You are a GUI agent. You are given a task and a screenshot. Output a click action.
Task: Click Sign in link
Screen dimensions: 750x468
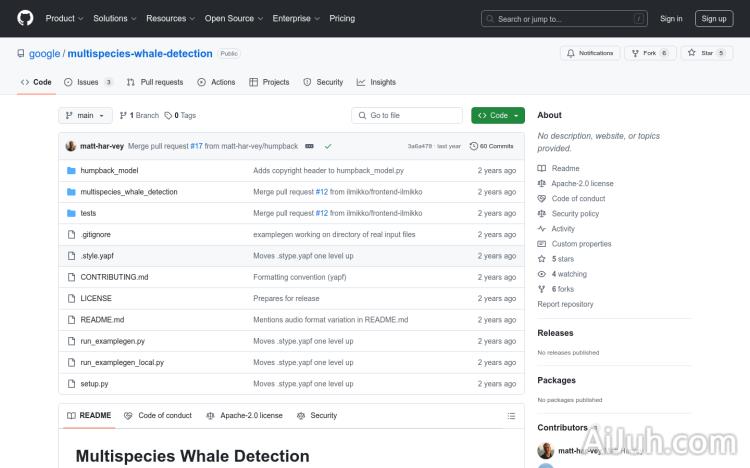tap(671, 19)
